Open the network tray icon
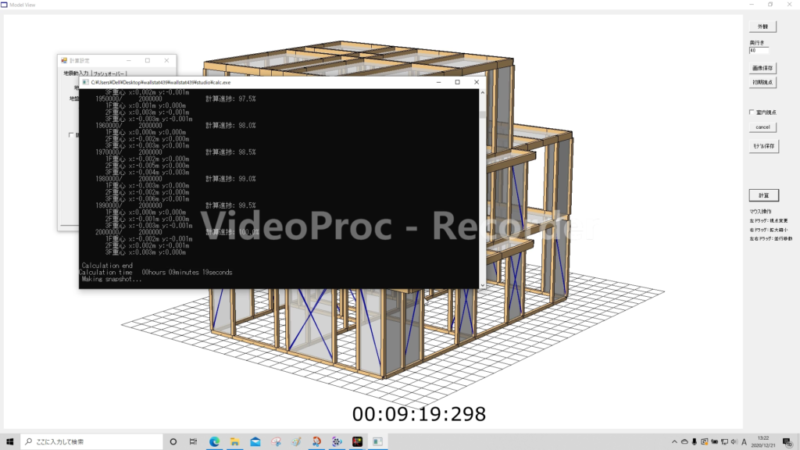Screen dimensions: 800x450 (724, 442)
